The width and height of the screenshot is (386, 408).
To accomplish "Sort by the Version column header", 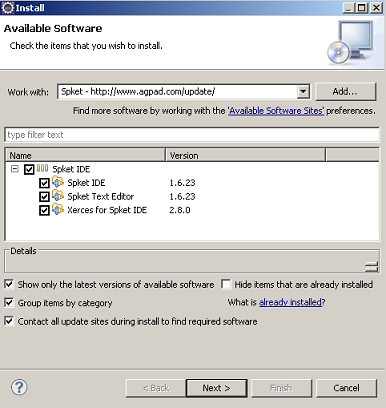I will pyautogui.click(x=246, y=155).
